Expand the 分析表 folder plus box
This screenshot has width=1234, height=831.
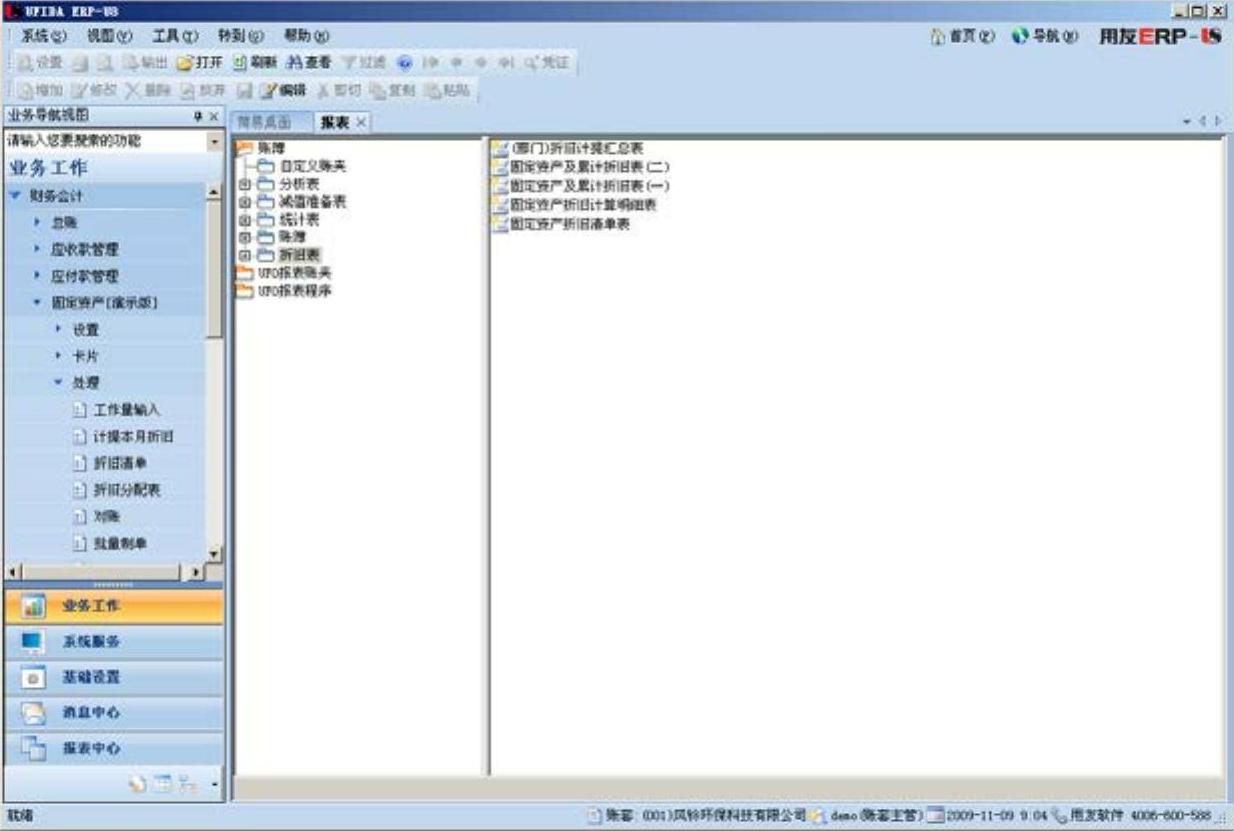click(x=243, y=185)
